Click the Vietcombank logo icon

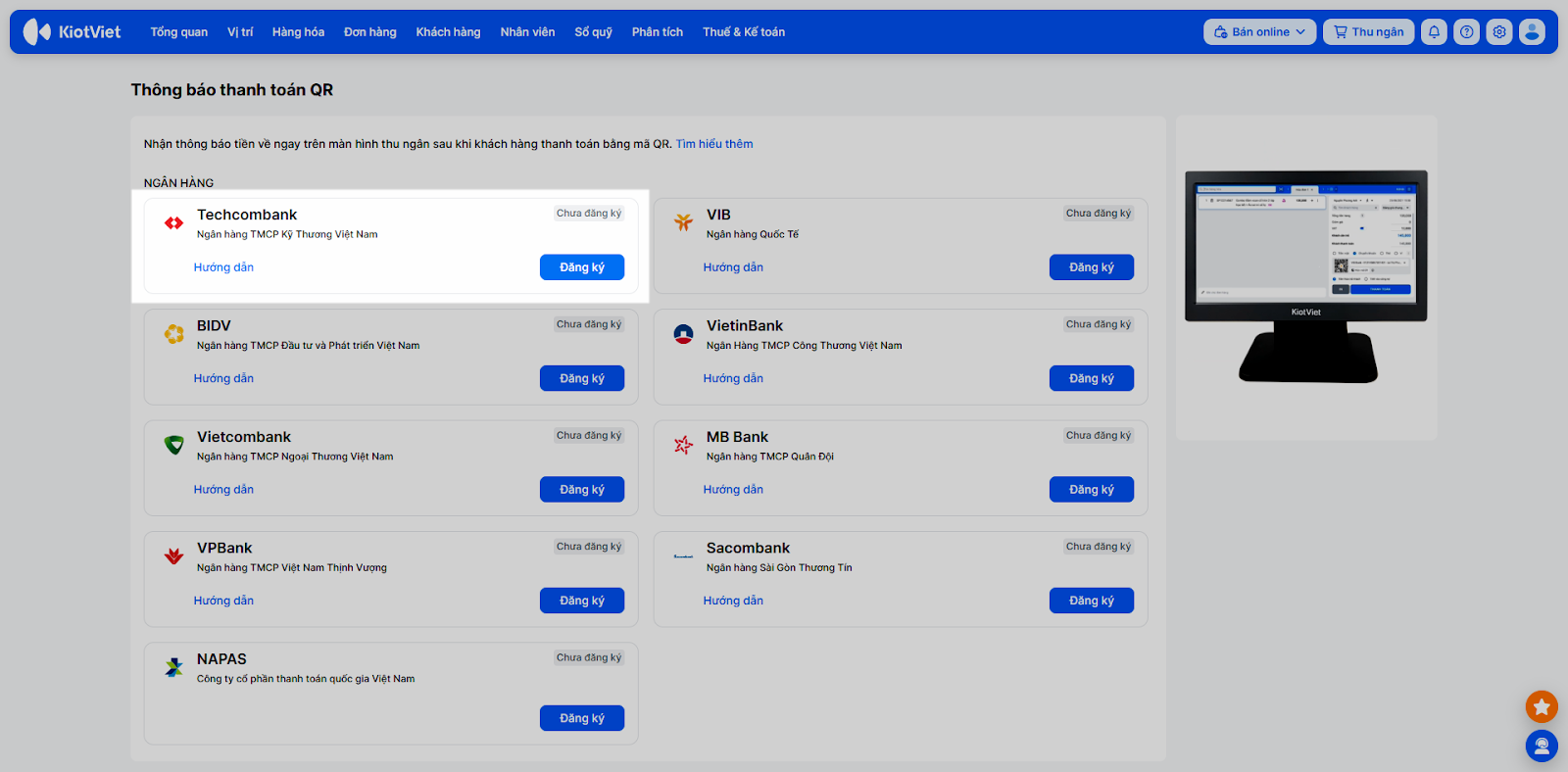[x=174, y=446]
